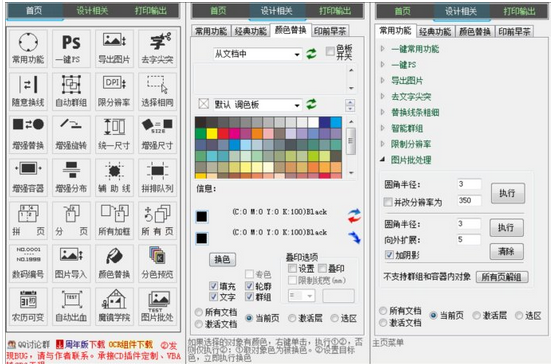Expand the 默认调色板 palette dropdown
551x364 pixels.
coord(257,105)
